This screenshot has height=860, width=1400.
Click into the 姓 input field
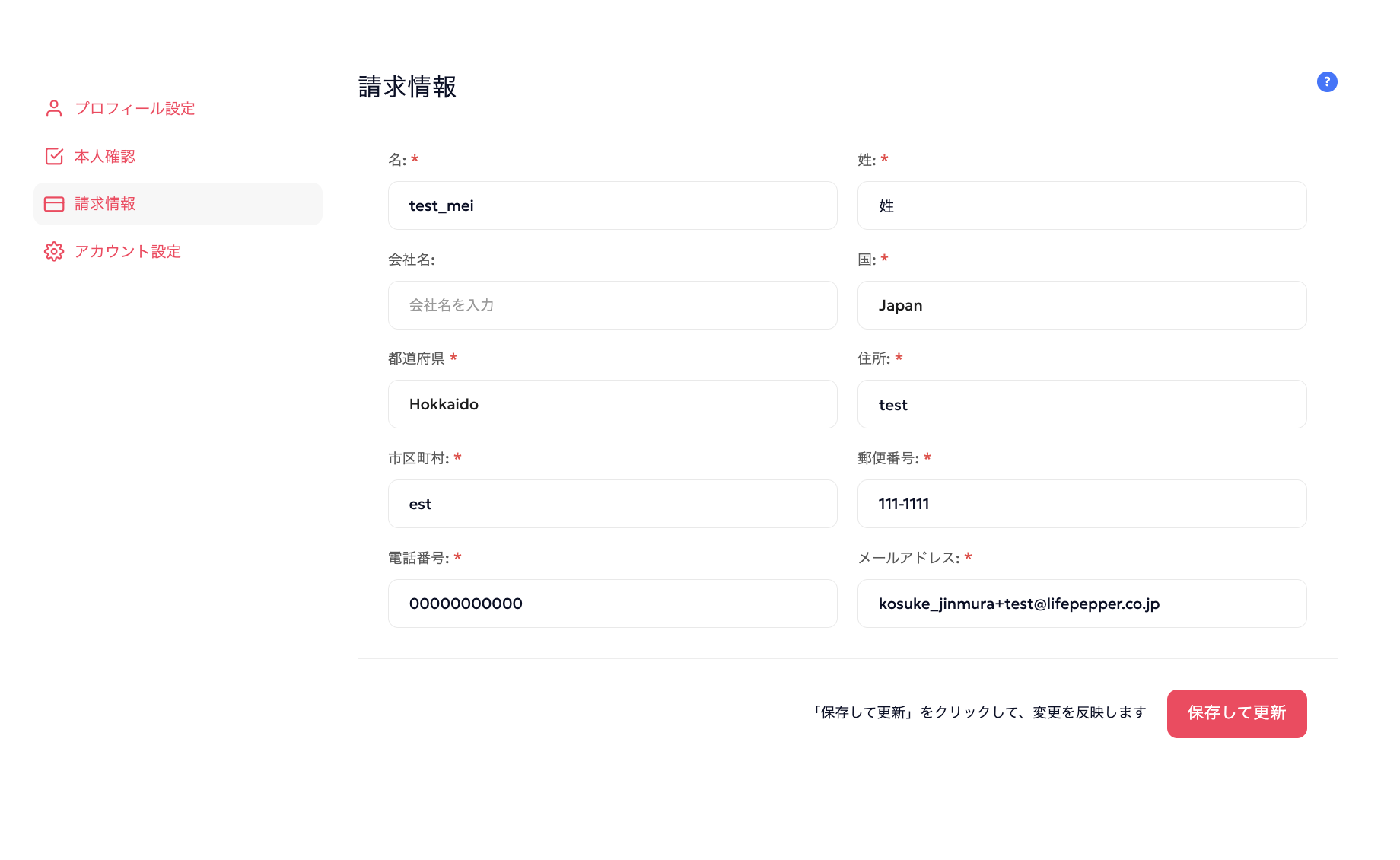(1081, 205)
